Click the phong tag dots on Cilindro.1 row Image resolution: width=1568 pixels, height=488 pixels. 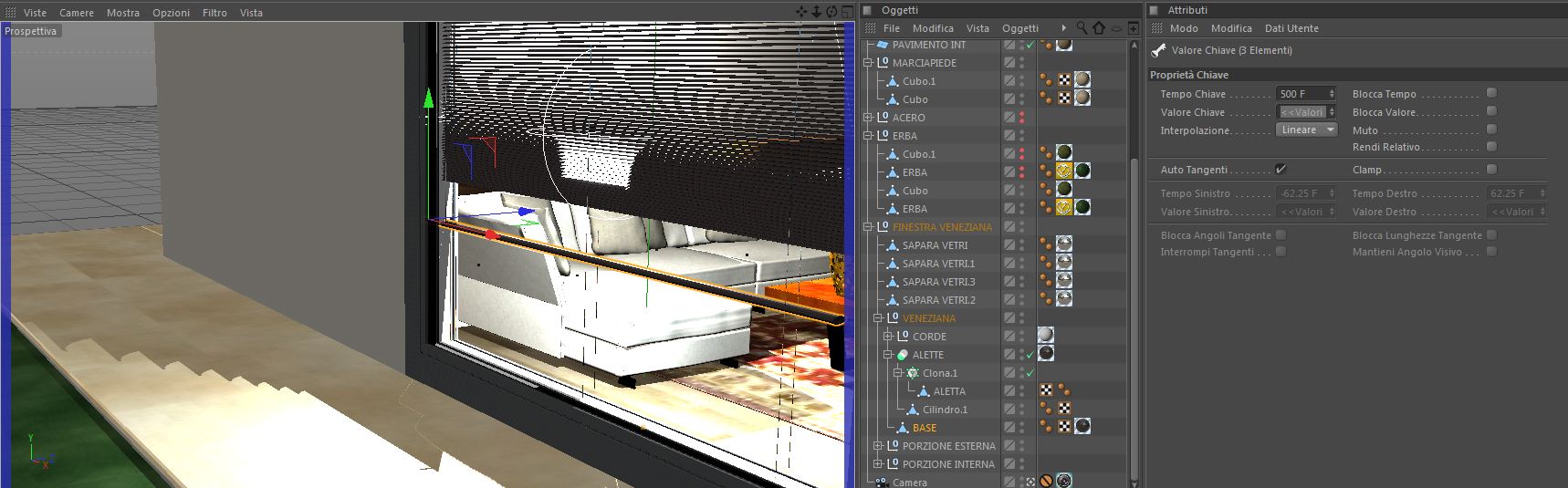click(x=1046, y=409)
